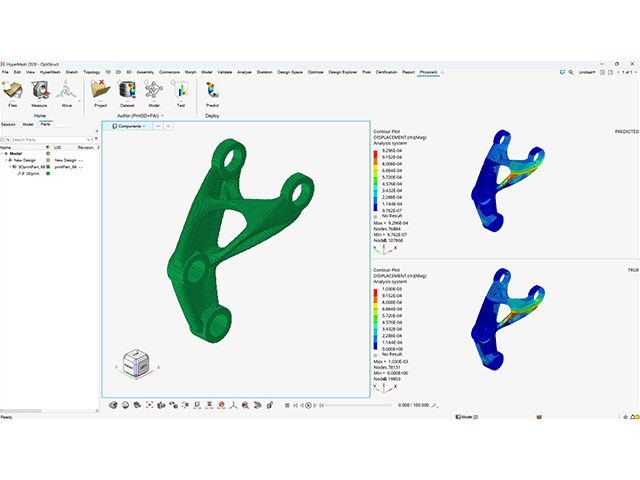
Task: Collapse the New Design tree node
Action: 6,160
